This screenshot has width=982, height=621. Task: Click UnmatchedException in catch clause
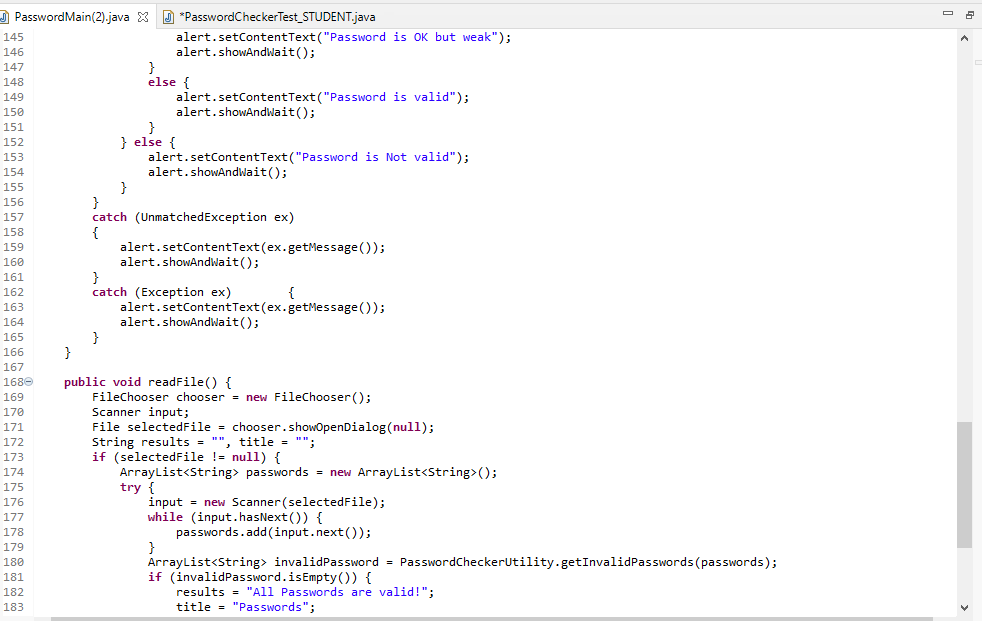click(204, 217)
